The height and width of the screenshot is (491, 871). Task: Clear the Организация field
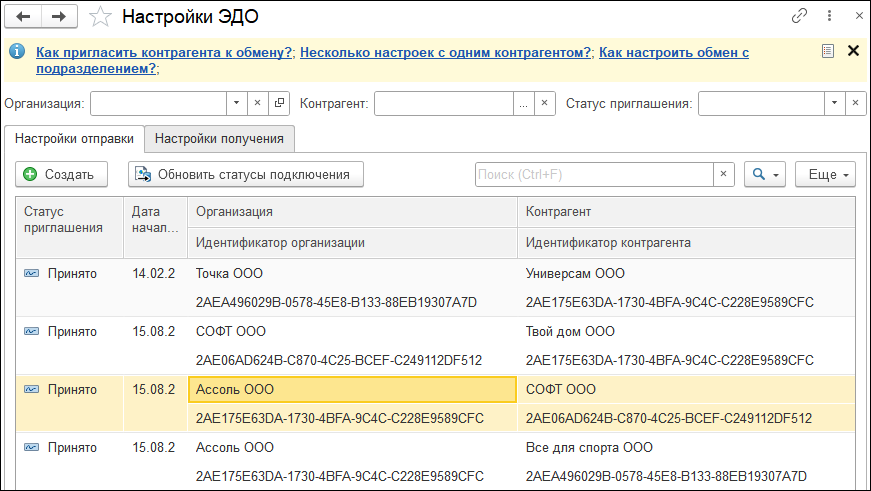pos(257,103)
